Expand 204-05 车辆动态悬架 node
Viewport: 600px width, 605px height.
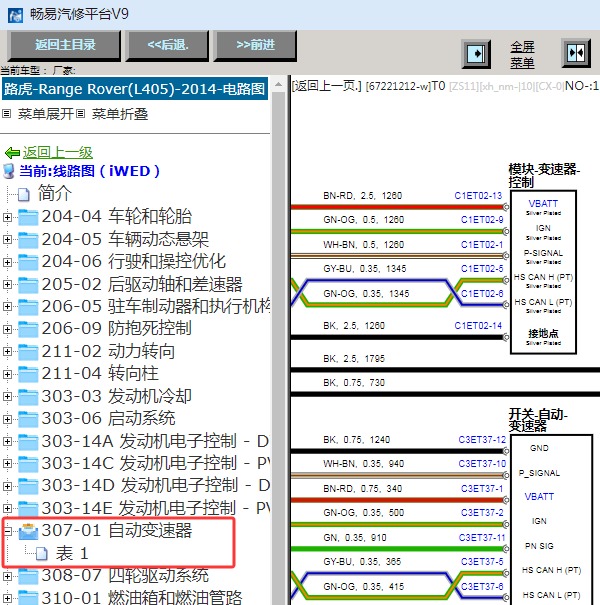click(7, 240)
